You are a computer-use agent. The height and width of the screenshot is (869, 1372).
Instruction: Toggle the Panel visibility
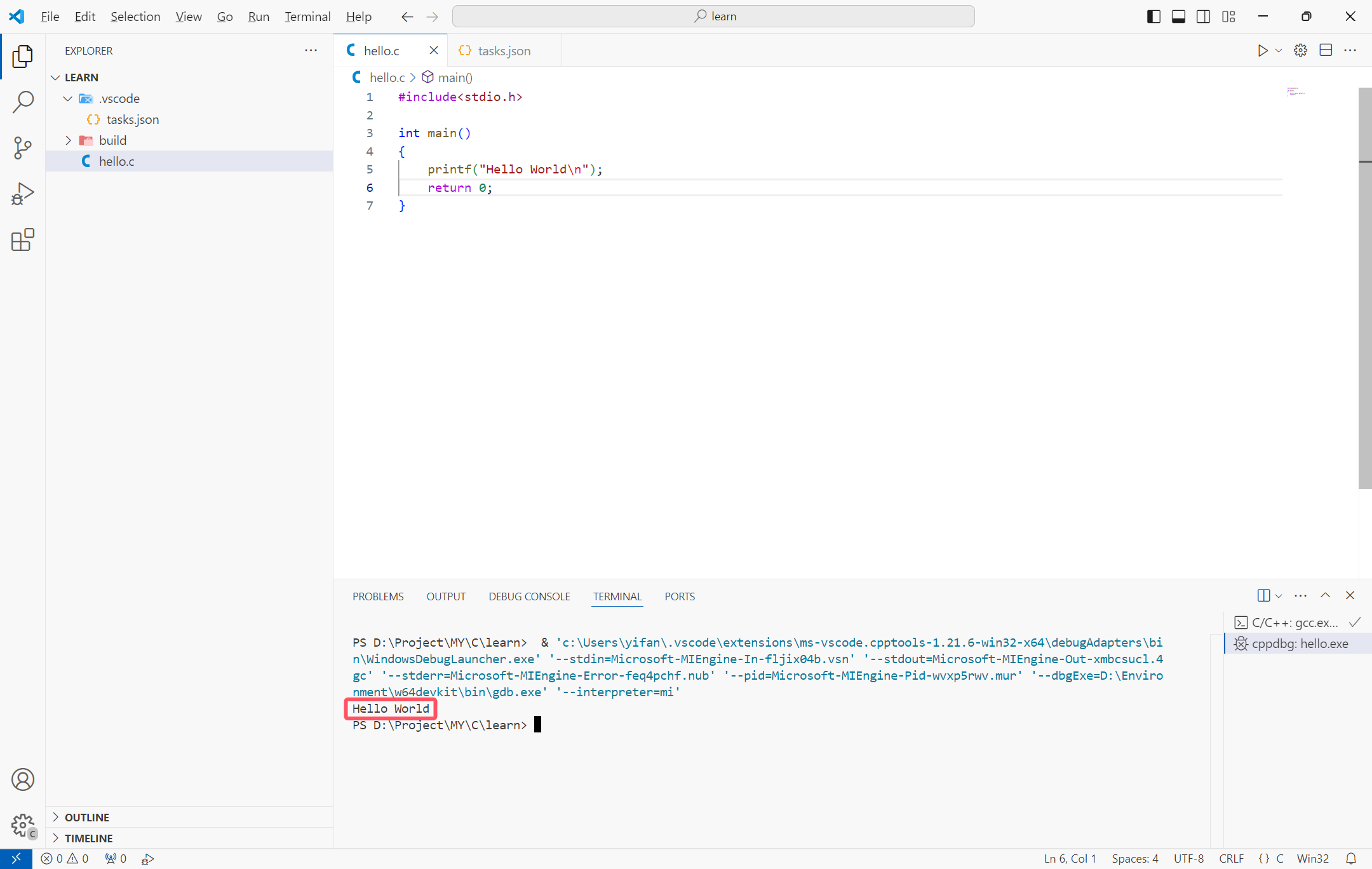tap(1178, 17)
